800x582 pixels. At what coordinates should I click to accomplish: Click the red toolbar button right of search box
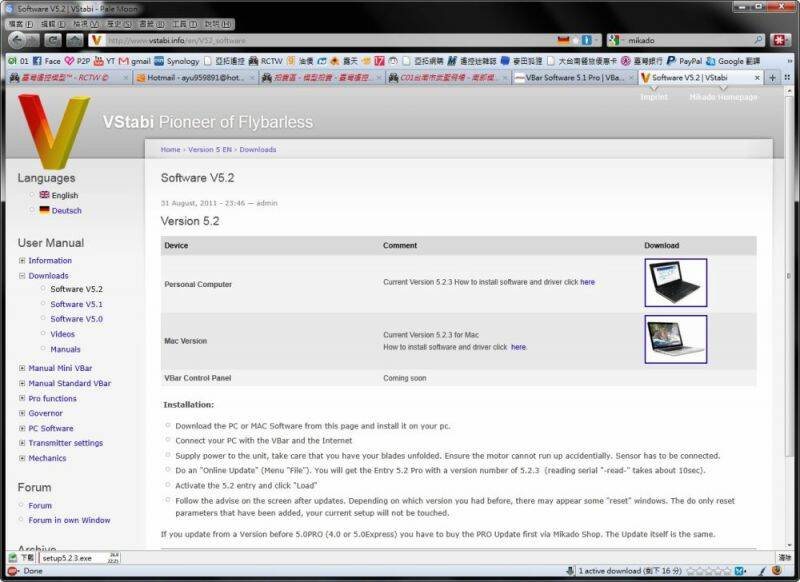(x=780, y=40)
